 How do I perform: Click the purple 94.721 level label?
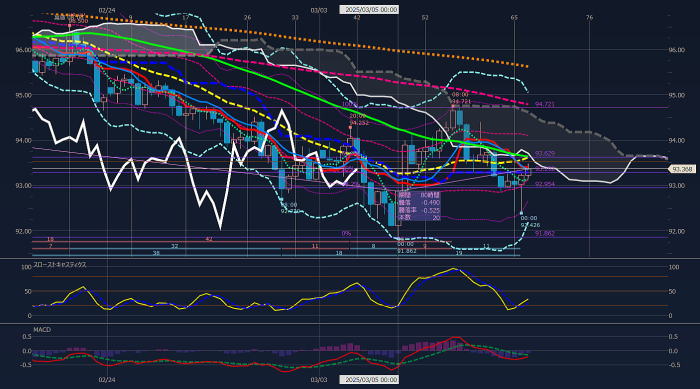point(545,104)
